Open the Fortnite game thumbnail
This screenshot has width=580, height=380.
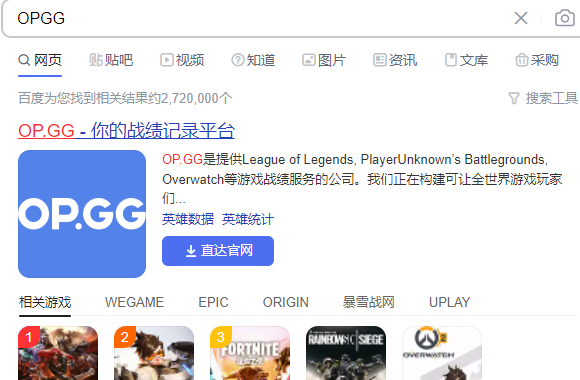[250, 353]
